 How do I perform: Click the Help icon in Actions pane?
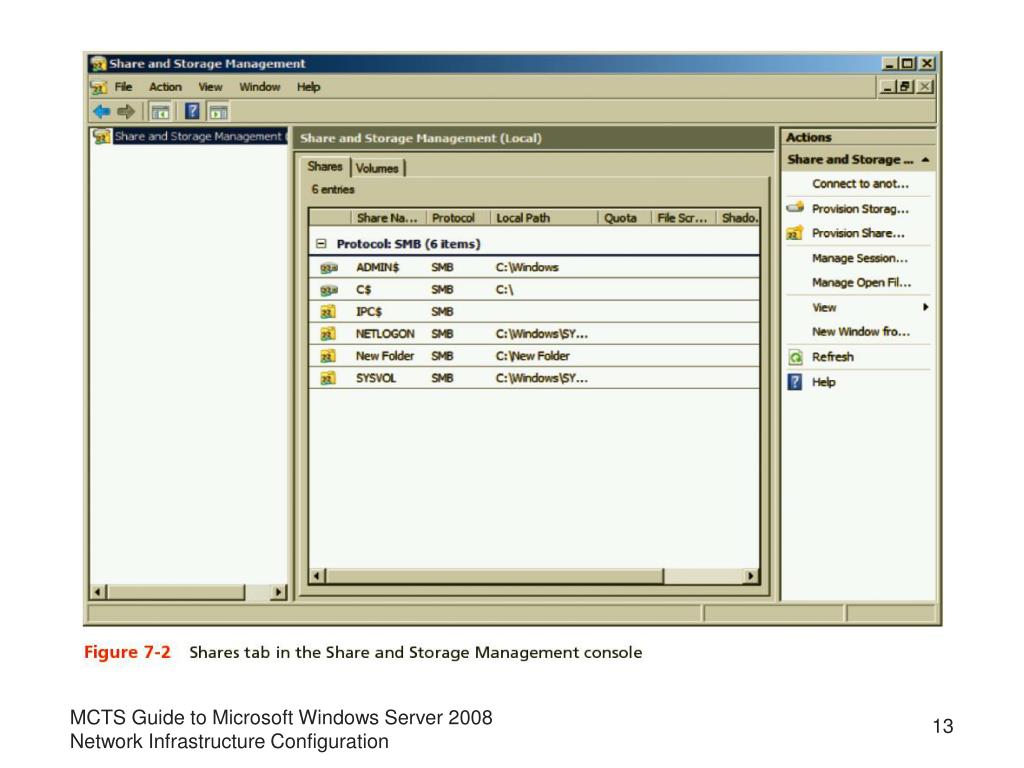point(795,382)
